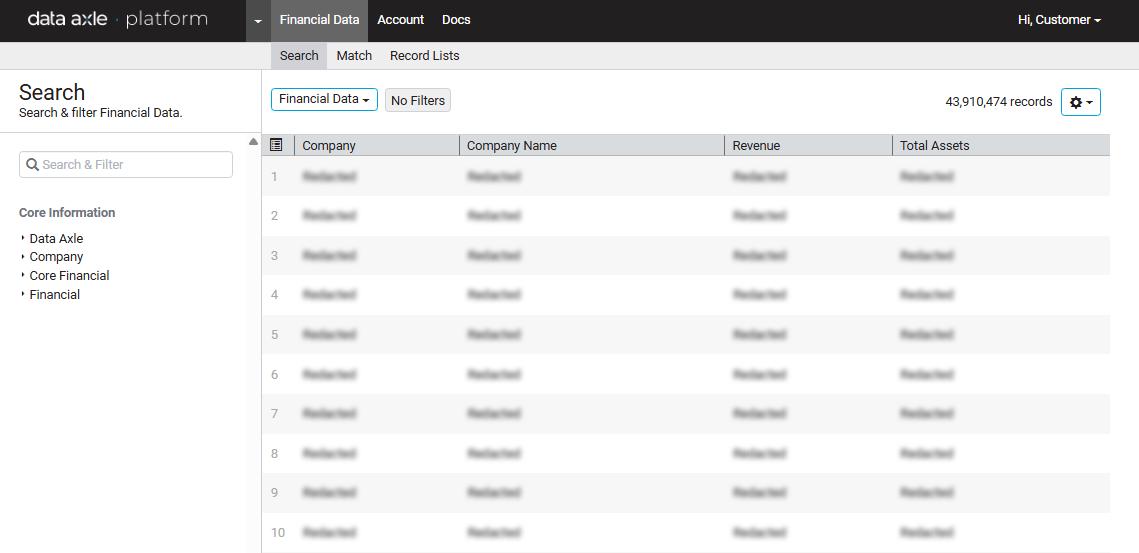
Task: Open the Financial Data dataset dropdown
Action: coord(324,100)
